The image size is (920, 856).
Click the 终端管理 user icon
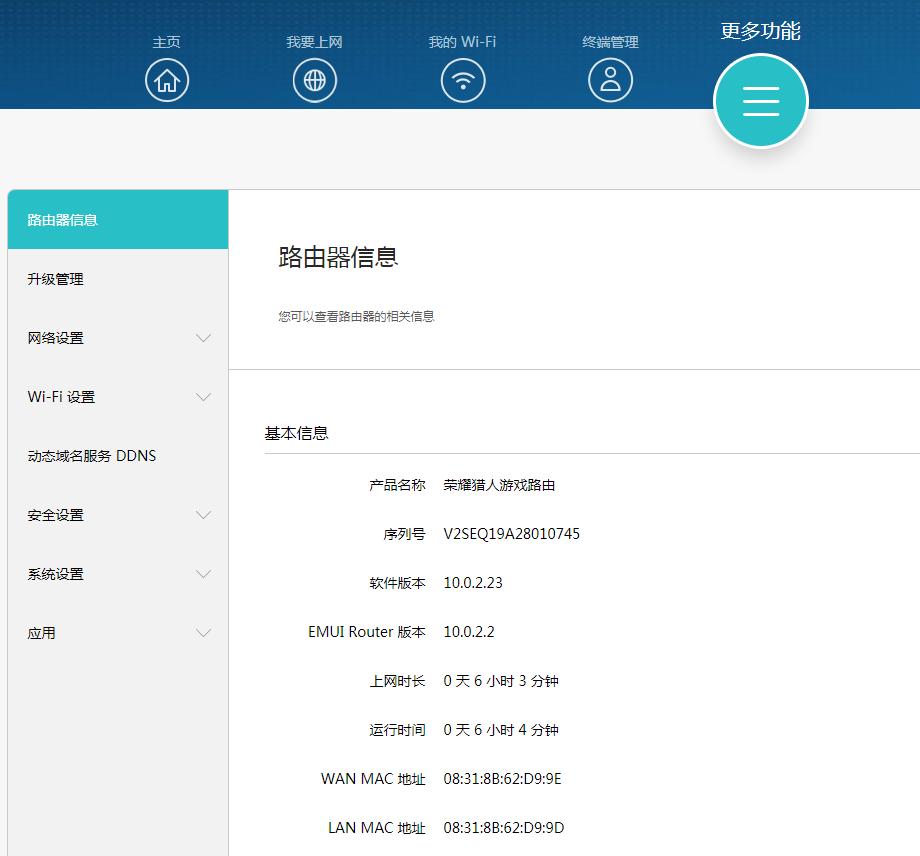610,79
